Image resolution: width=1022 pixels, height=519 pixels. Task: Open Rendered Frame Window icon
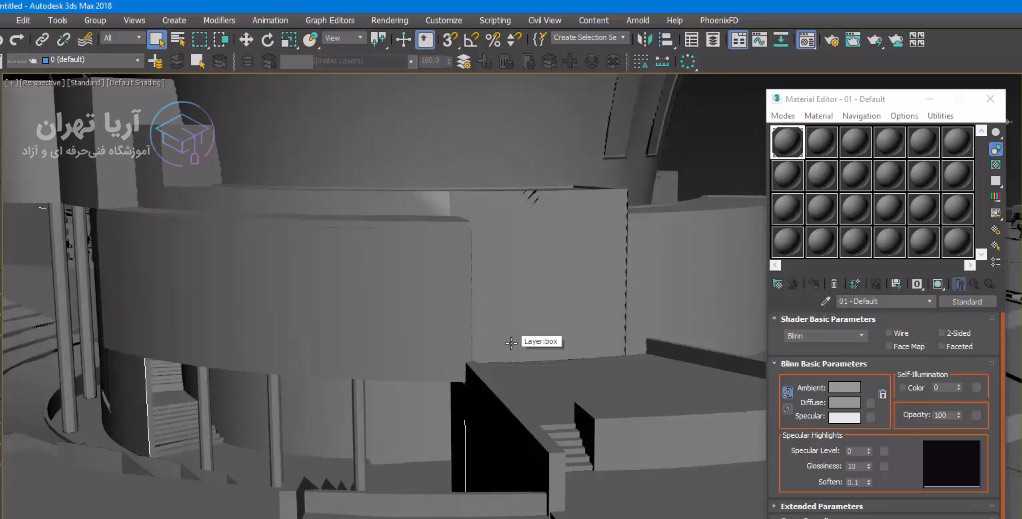click(x=853, y=40)
